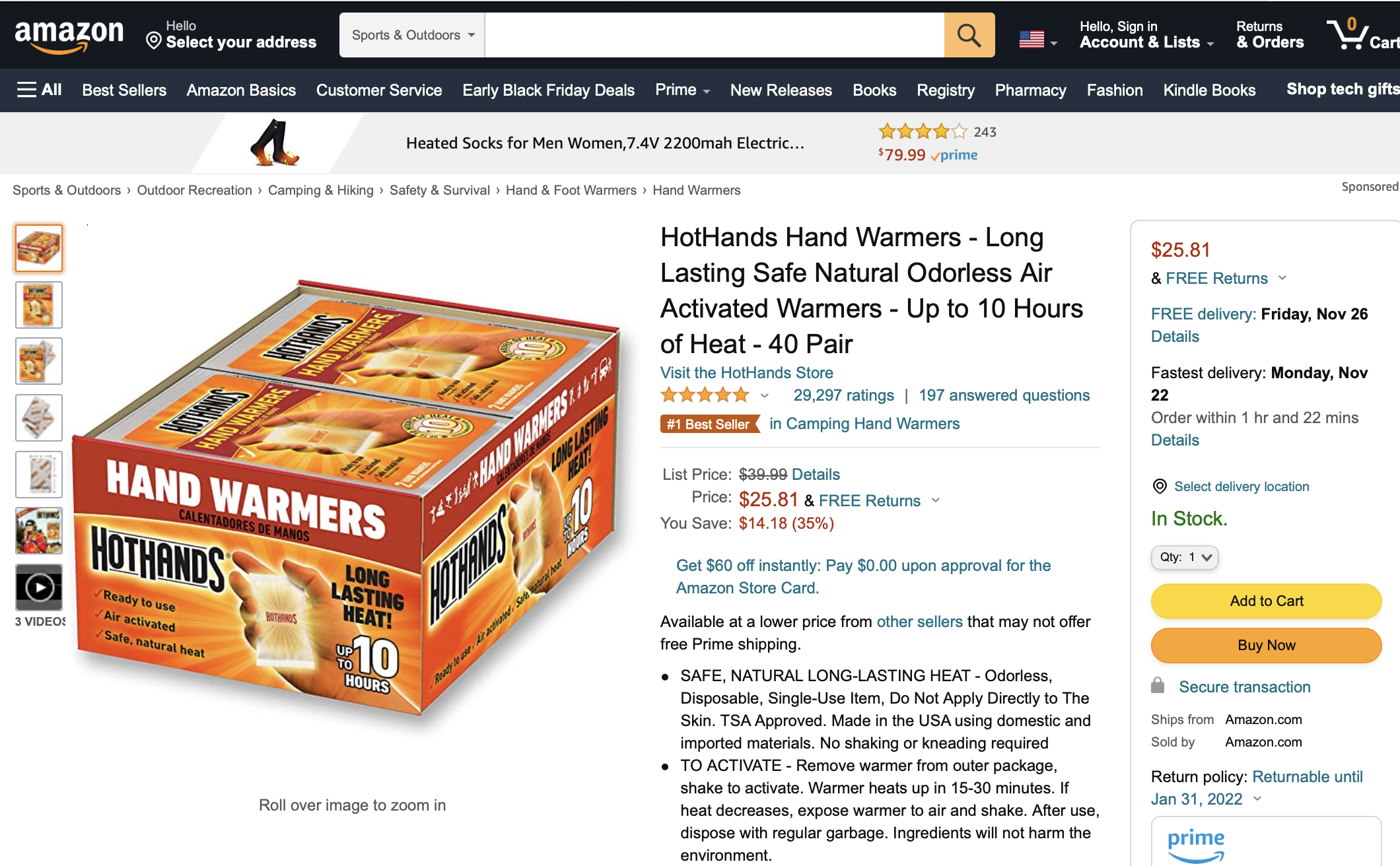The width and height of the screenshot is (1400, 866).
Task: Click the orange search magnifier button
Action: 969,35
